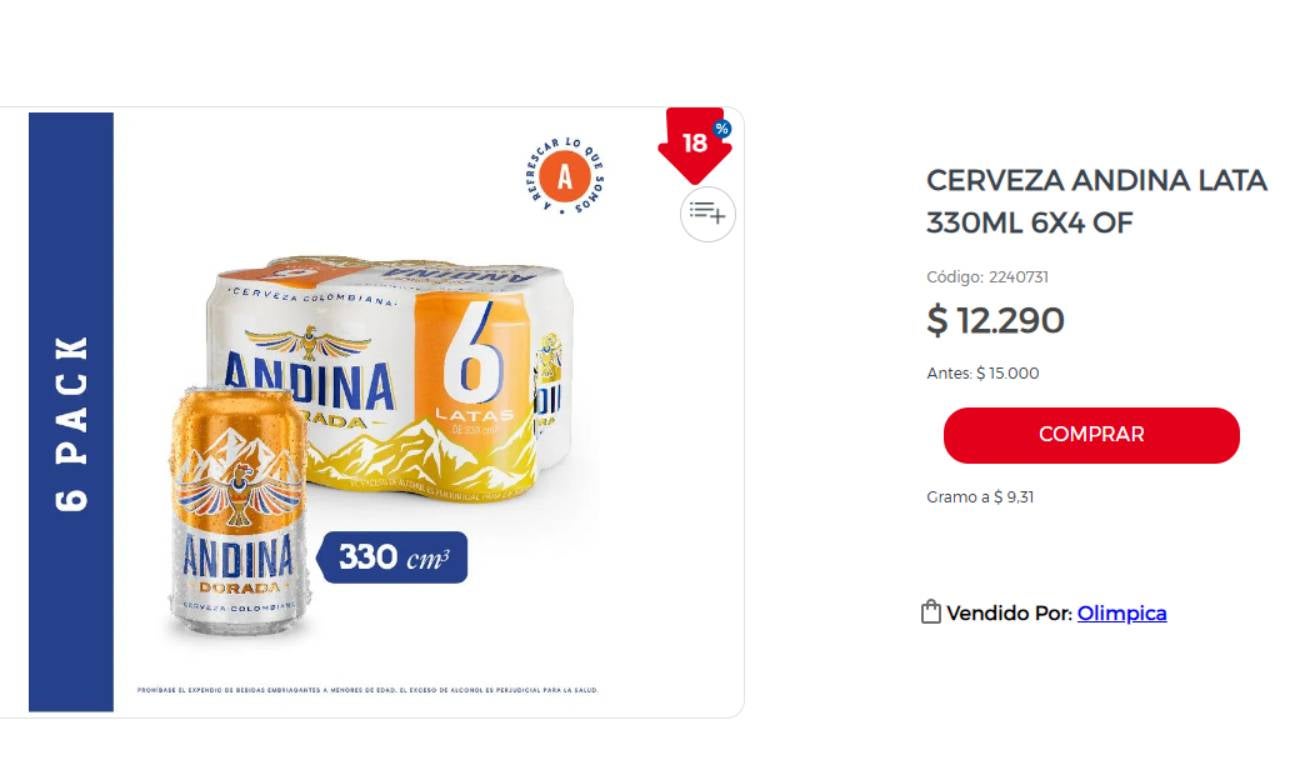Select the product title CERVEZA ANDINA LATA
This screenshot has height=760, width=1300.
(1097, 181)
